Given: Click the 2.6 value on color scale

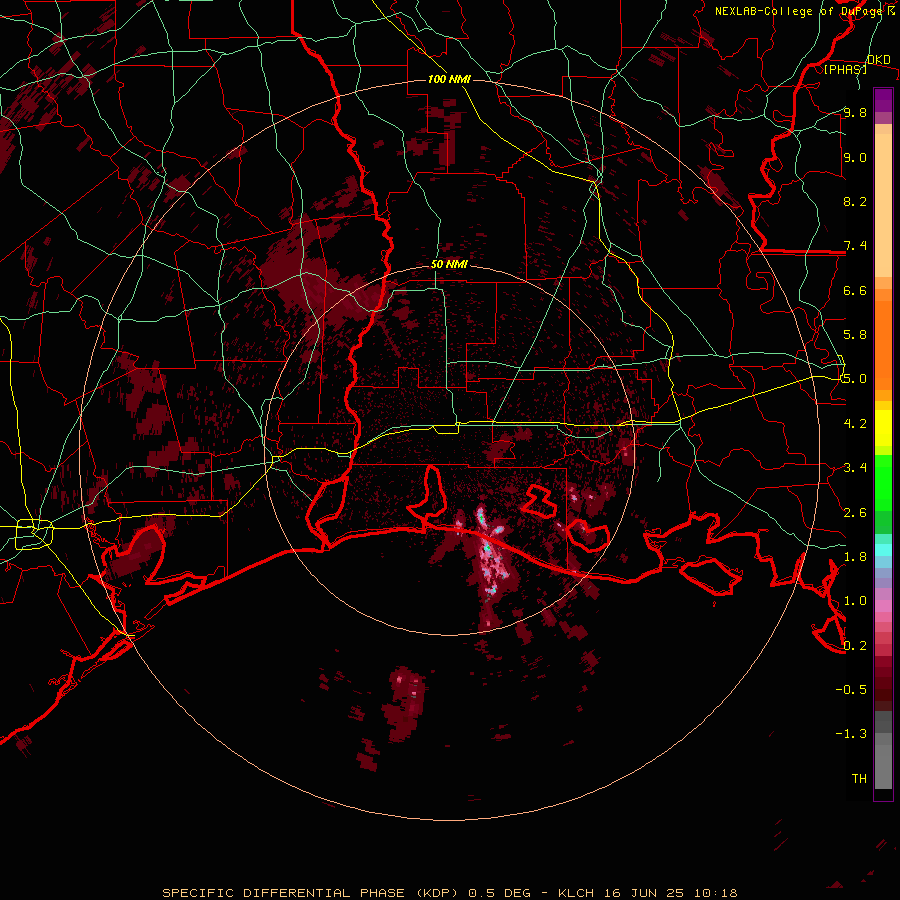Looking at the screenshot, I should point(855,513).
